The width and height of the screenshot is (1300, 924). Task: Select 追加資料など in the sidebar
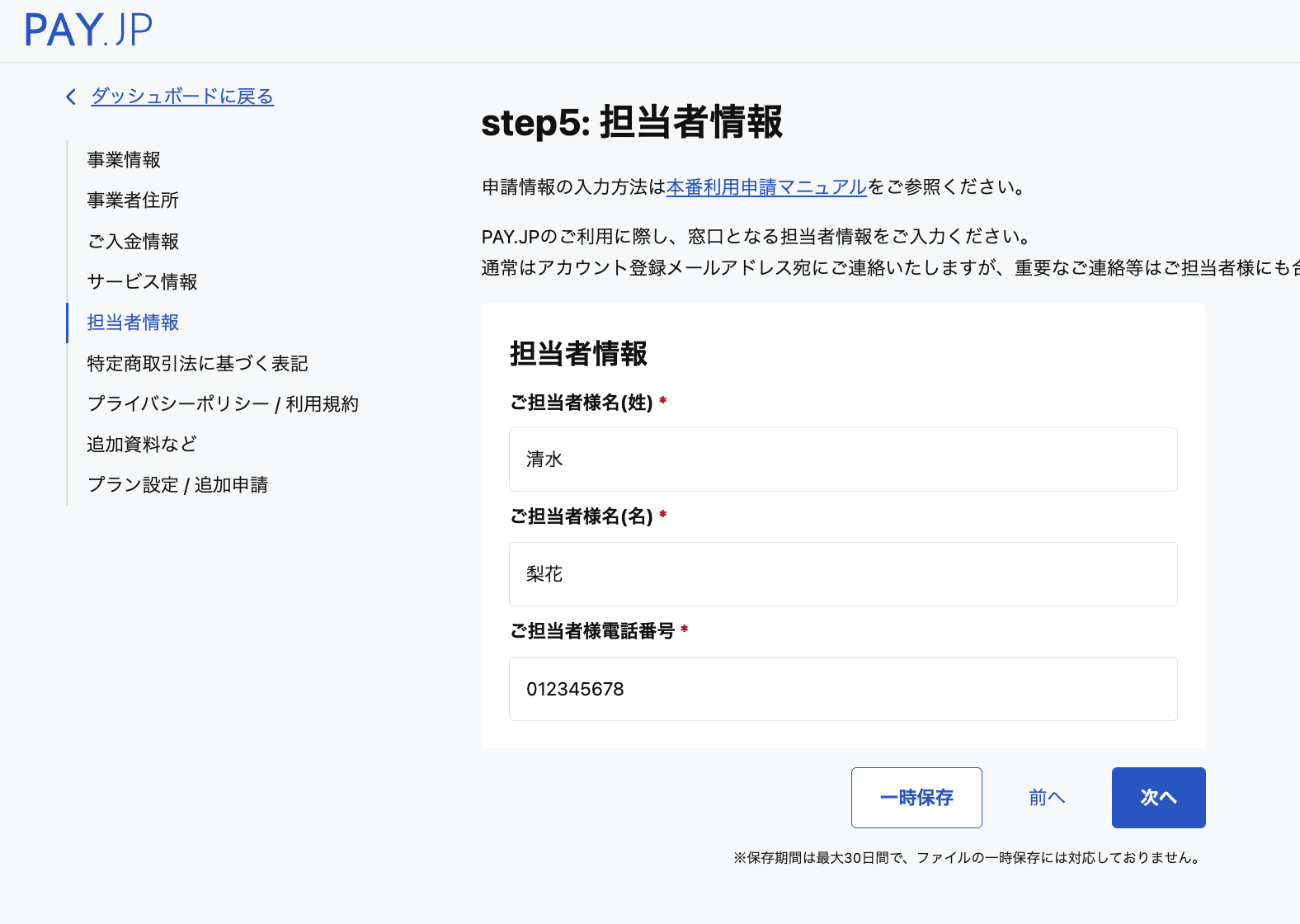click(142, 444)
